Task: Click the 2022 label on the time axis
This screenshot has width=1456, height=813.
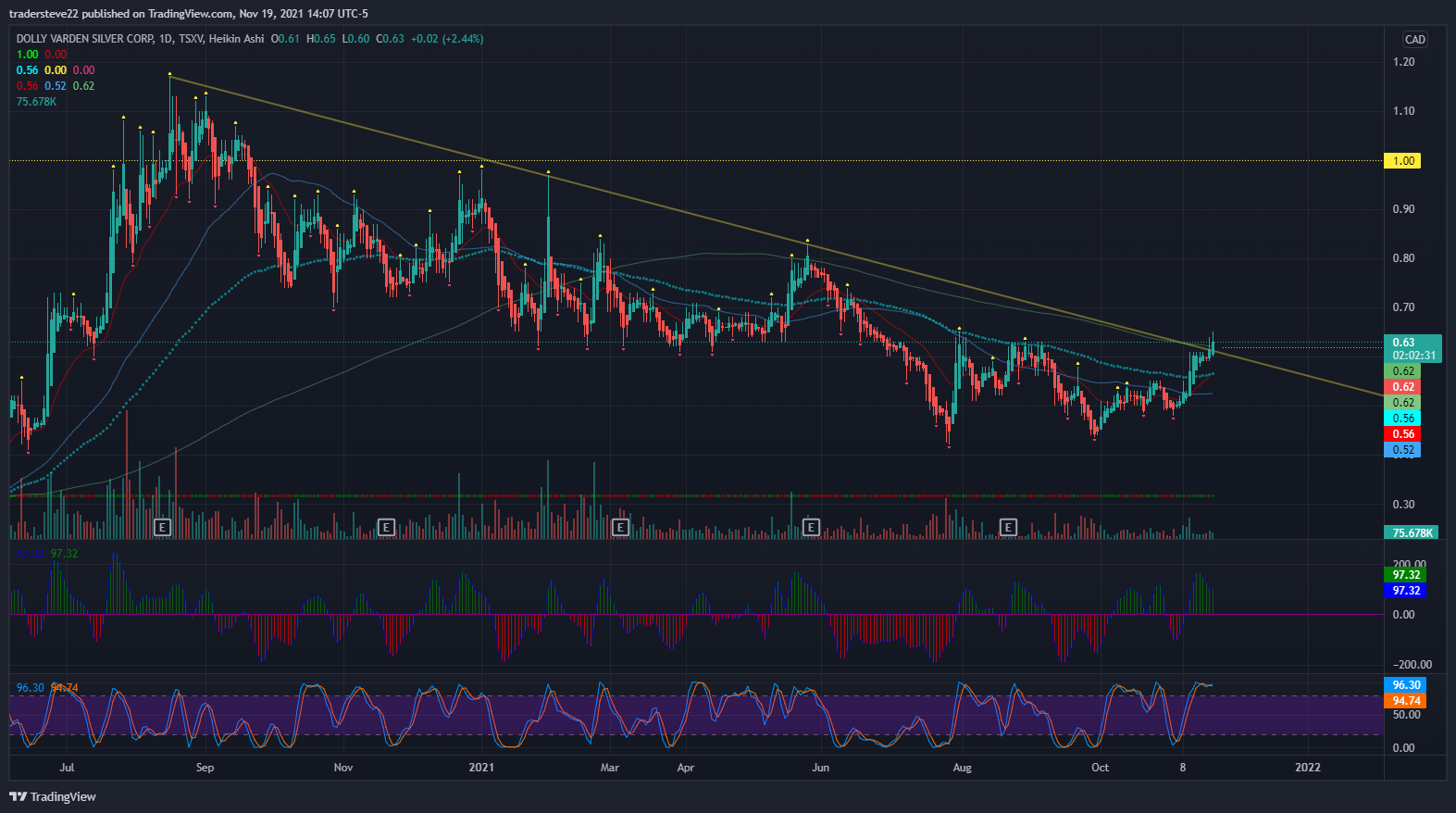Action: click(x=1308, y=768)
